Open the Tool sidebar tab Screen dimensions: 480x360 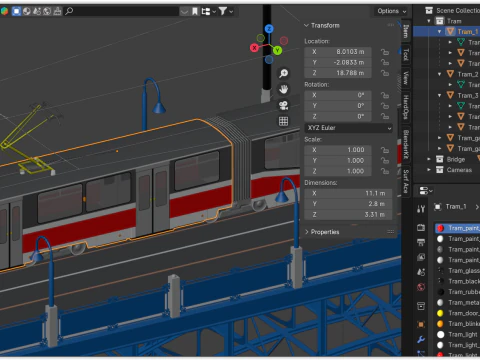406,54
